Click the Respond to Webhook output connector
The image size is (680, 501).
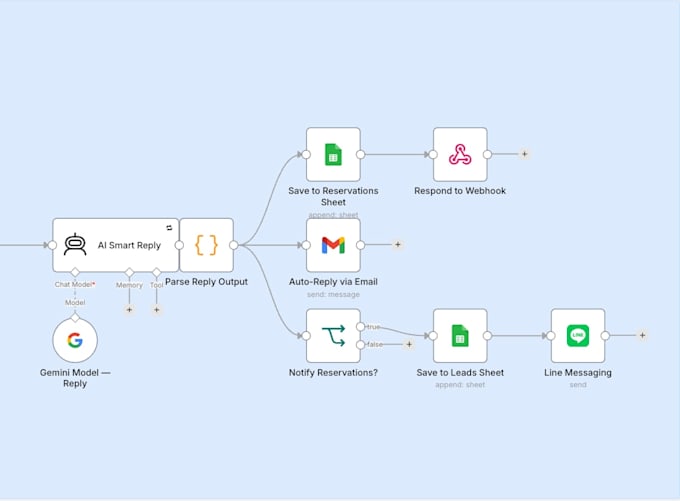coord(487,154)
